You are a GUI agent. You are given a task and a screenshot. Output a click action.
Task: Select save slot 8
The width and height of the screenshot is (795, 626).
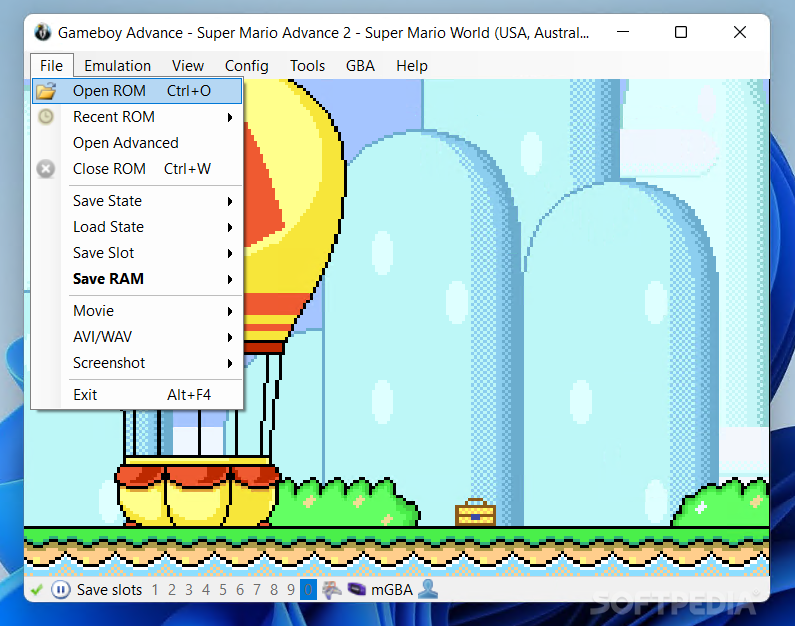[x=274, y=590]
